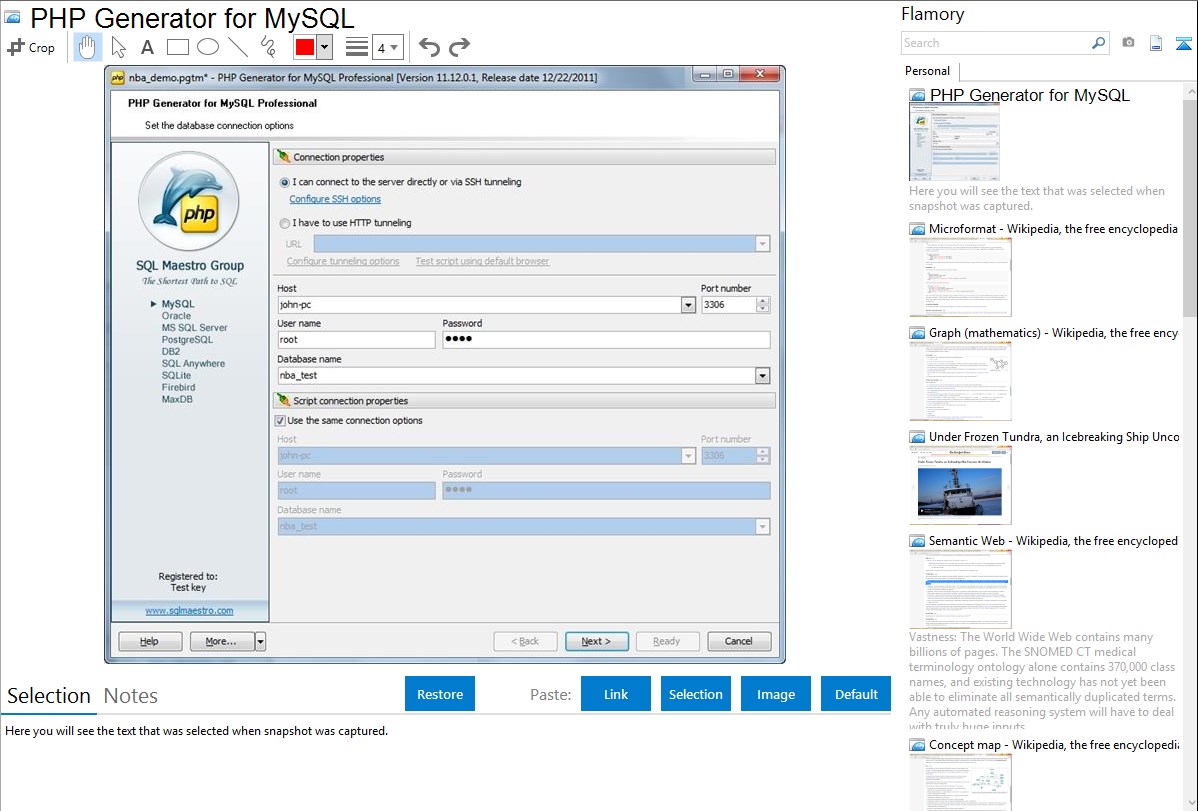1198x811 pixels.
Task: Click the Paste Default button
Action: click(x=856, y=694)
